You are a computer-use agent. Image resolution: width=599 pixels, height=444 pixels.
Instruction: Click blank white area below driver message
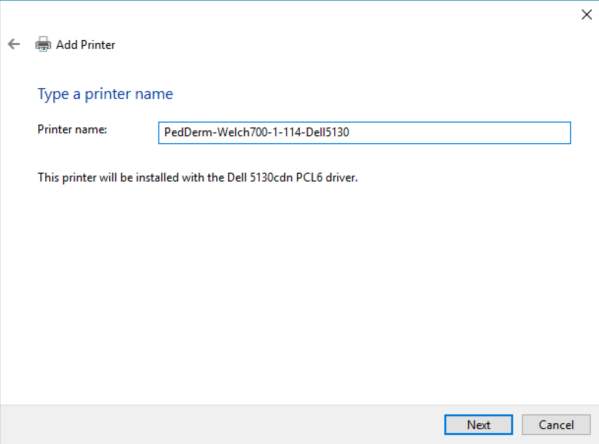tap(298, 290)
